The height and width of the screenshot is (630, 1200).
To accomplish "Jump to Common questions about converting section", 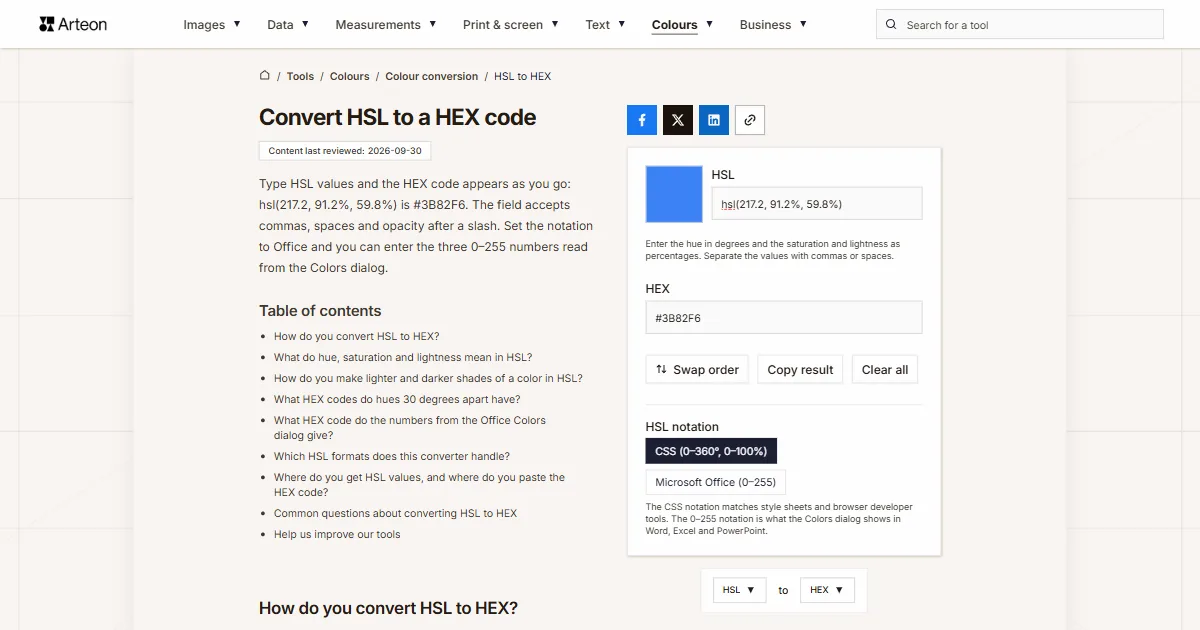I will (x=396, y=513).
